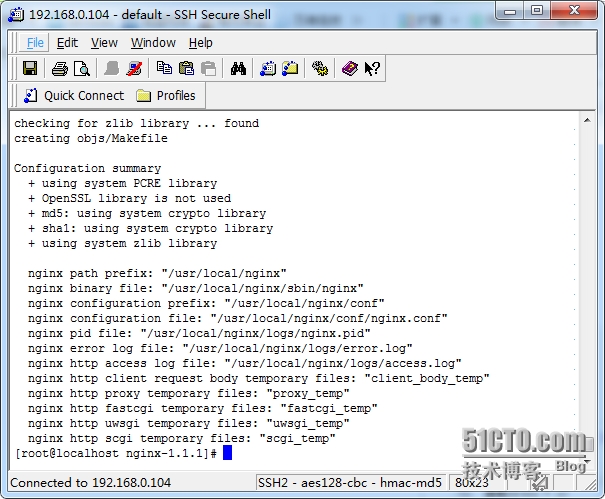Click the terminal scrollbar up arrow
Viewport: 605px width, 499px height.
pyautogui.click(x=587, y=120)
